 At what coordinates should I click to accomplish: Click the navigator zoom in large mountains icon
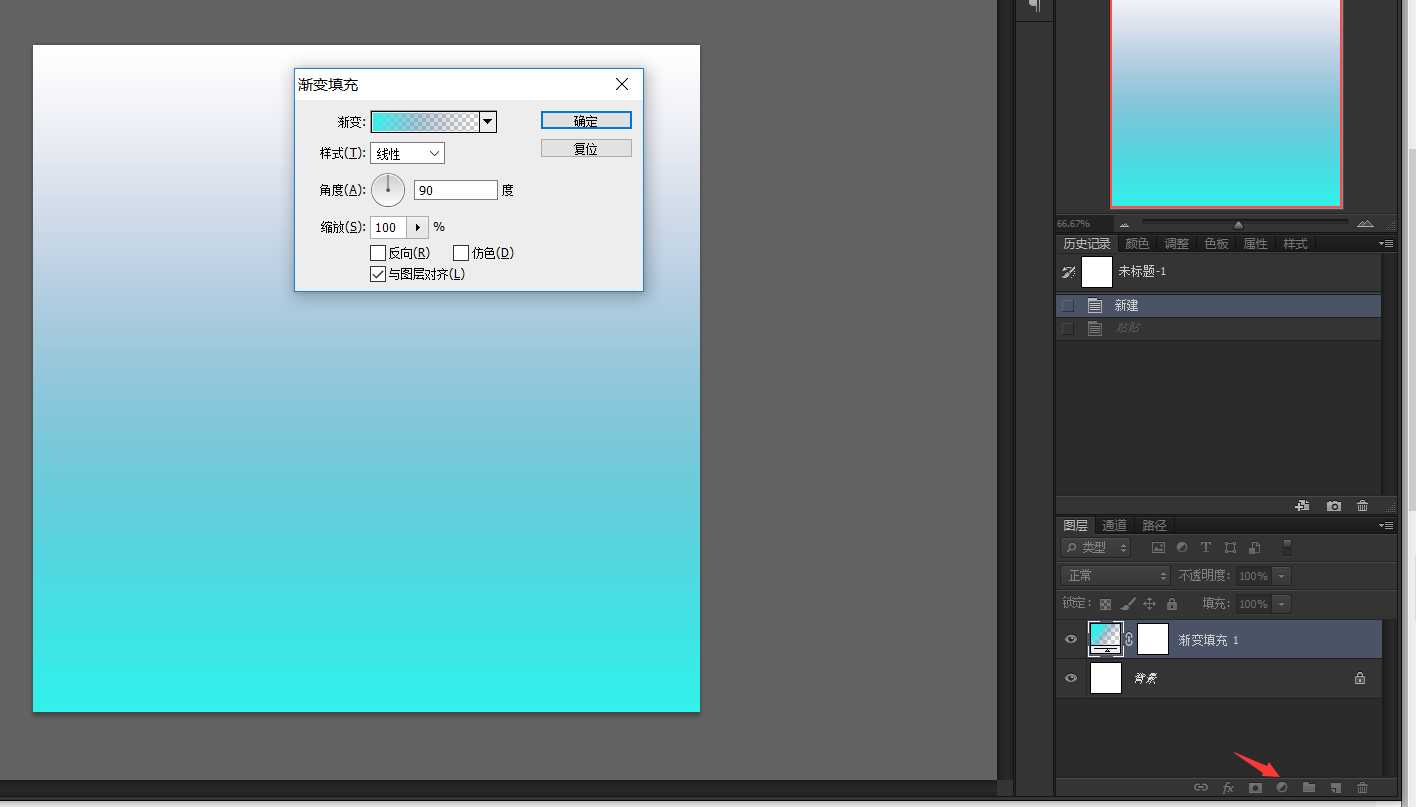point(1365,223)
